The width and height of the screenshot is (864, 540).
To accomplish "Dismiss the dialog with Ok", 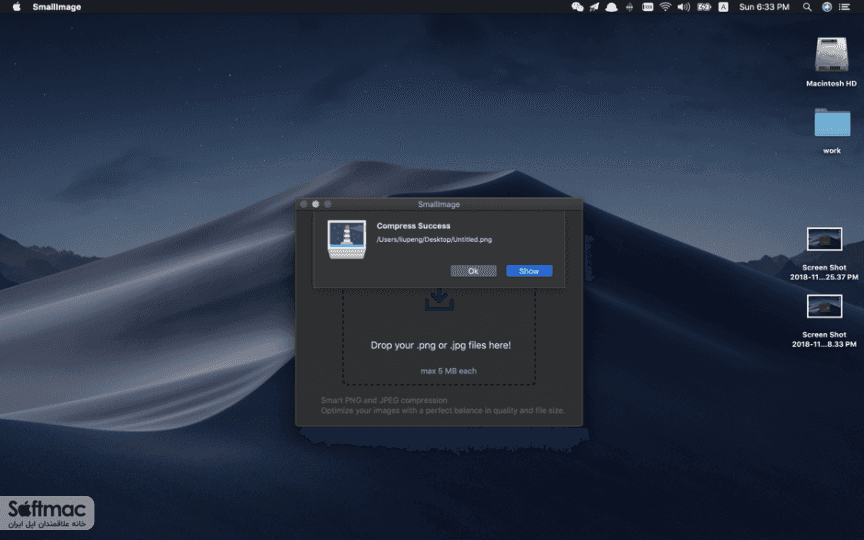I will (x=473, y=271).
